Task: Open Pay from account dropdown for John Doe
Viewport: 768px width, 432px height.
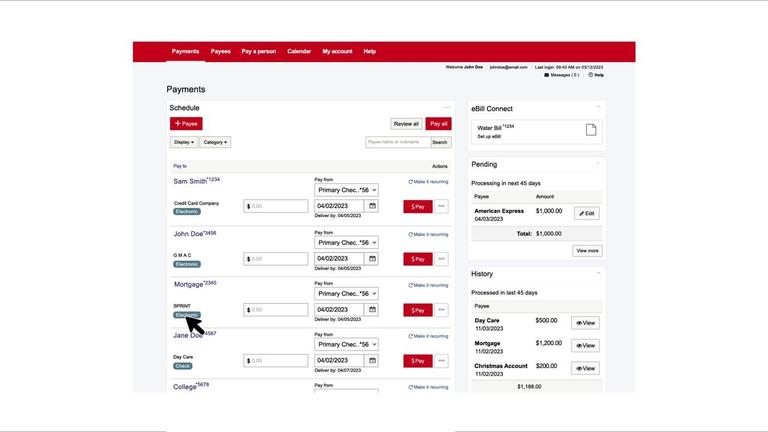Action: click(346, 242)
